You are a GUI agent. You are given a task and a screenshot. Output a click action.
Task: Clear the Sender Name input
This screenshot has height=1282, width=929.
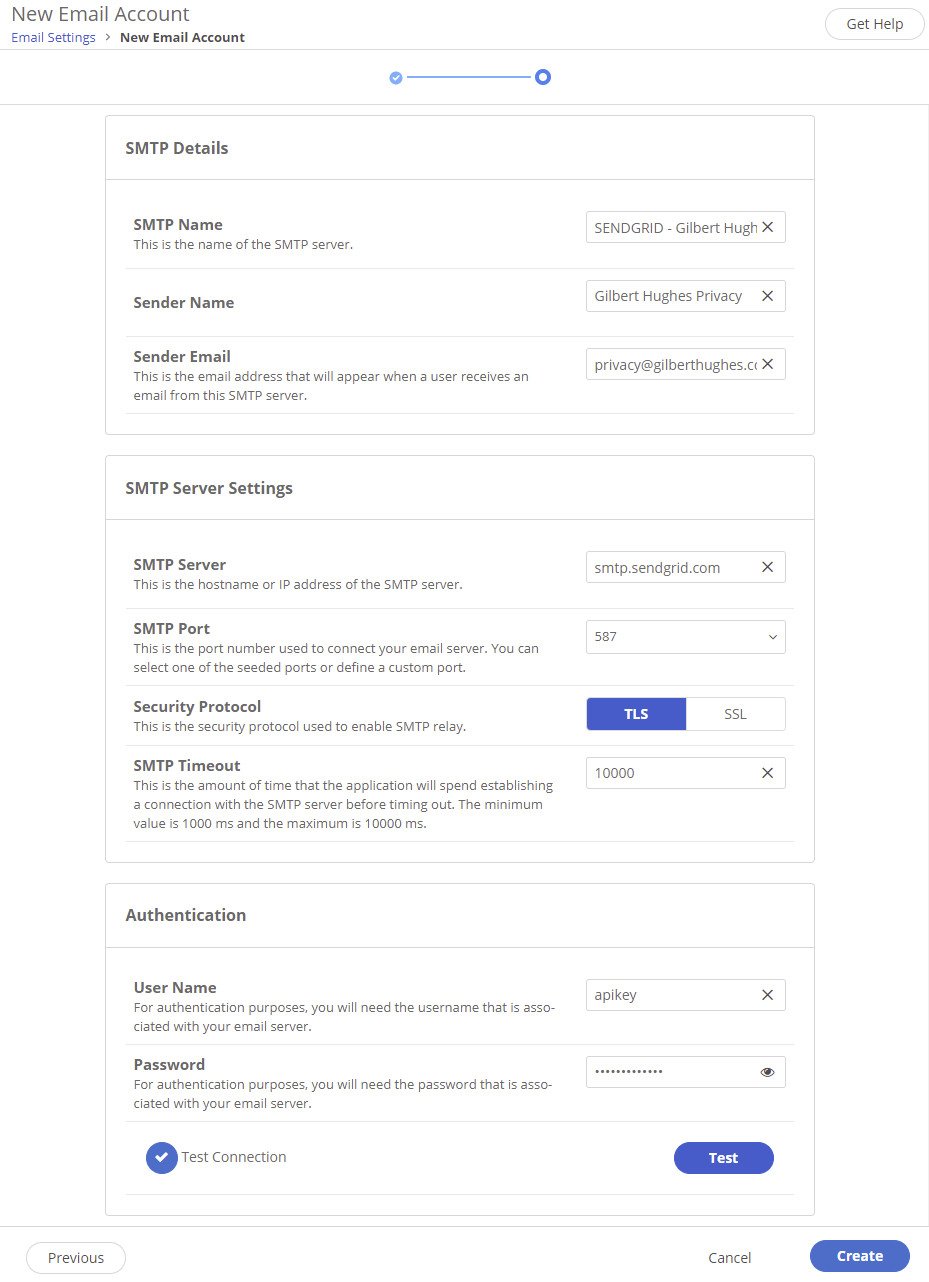tap(767, 295)
